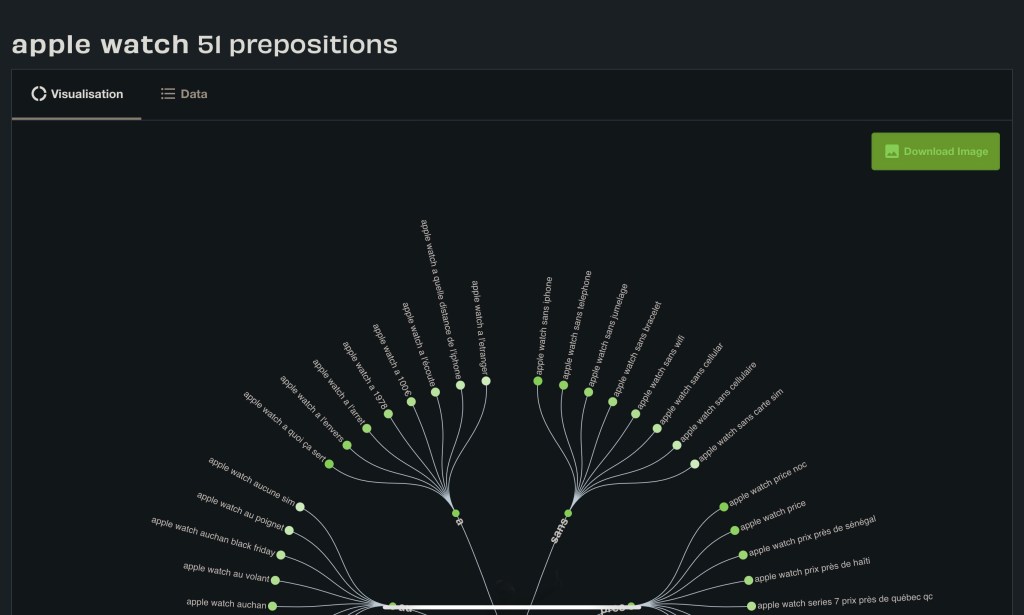Screen dimensions: 1024x615
Task: Click the Visualisation circle icon
Action: (x=39, y=94)
